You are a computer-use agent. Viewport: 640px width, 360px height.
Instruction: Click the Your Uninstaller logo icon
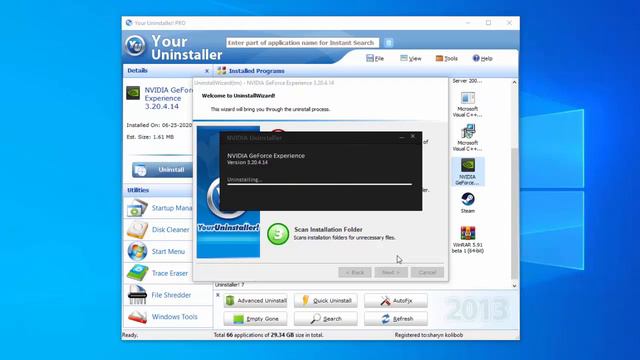pyautogui.click(x=135, y=45)
